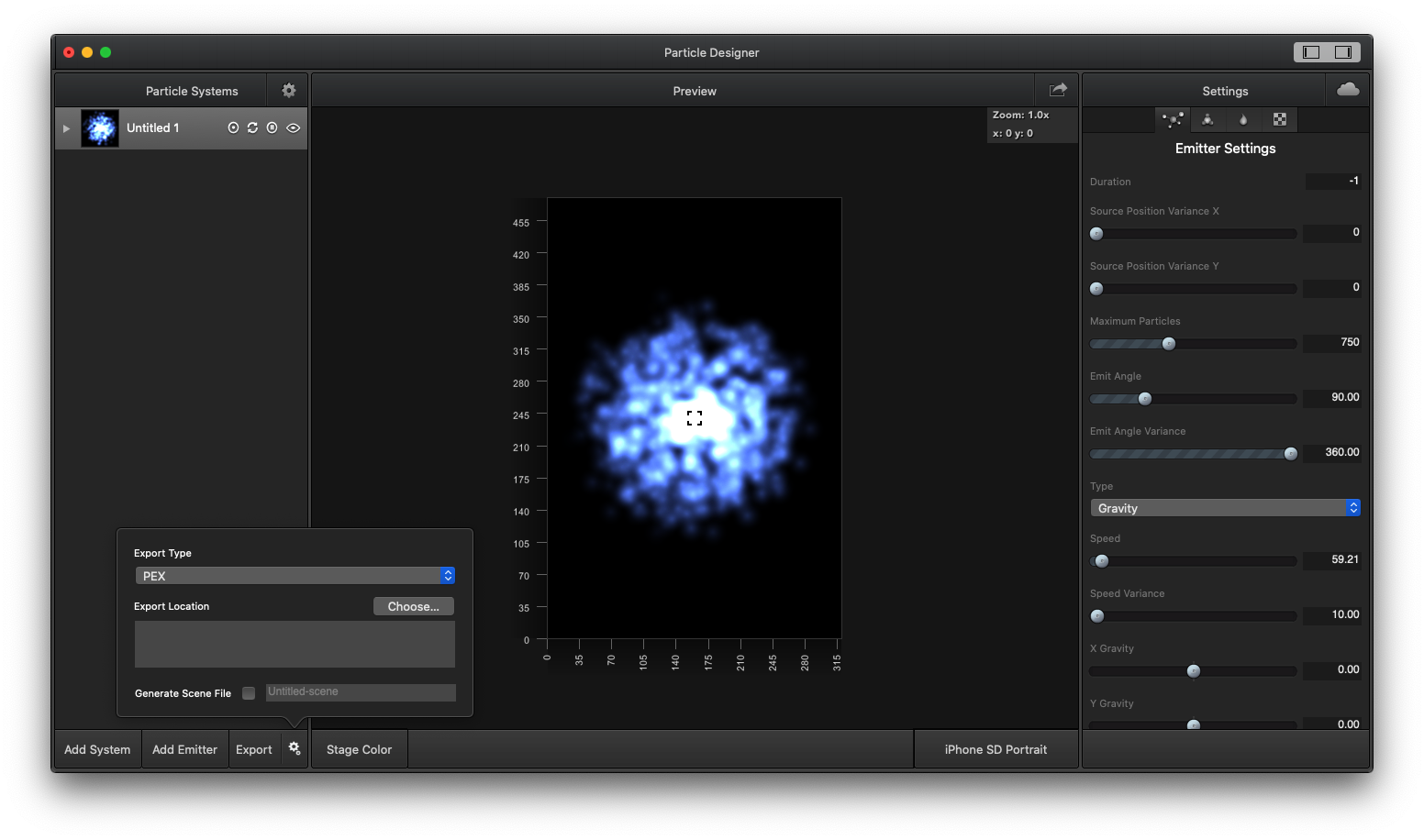Open the Export Type dropdown showing PEX
Screen dimensions: 1424x840
click(295, 576)
